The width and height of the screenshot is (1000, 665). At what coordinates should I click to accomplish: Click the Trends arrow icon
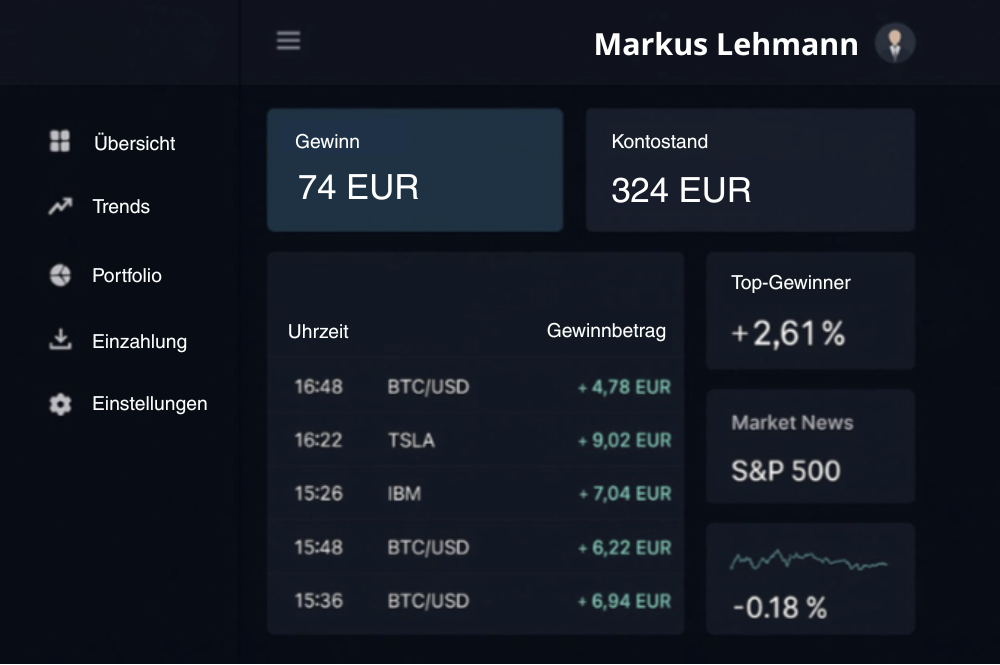[60, 207]
